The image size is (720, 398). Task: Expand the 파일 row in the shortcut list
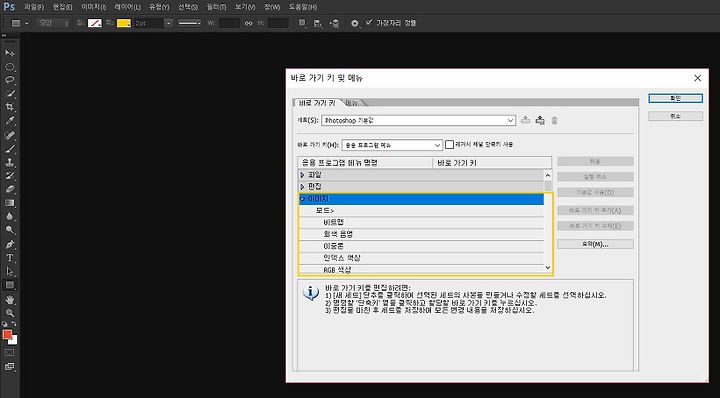(302, 175)
